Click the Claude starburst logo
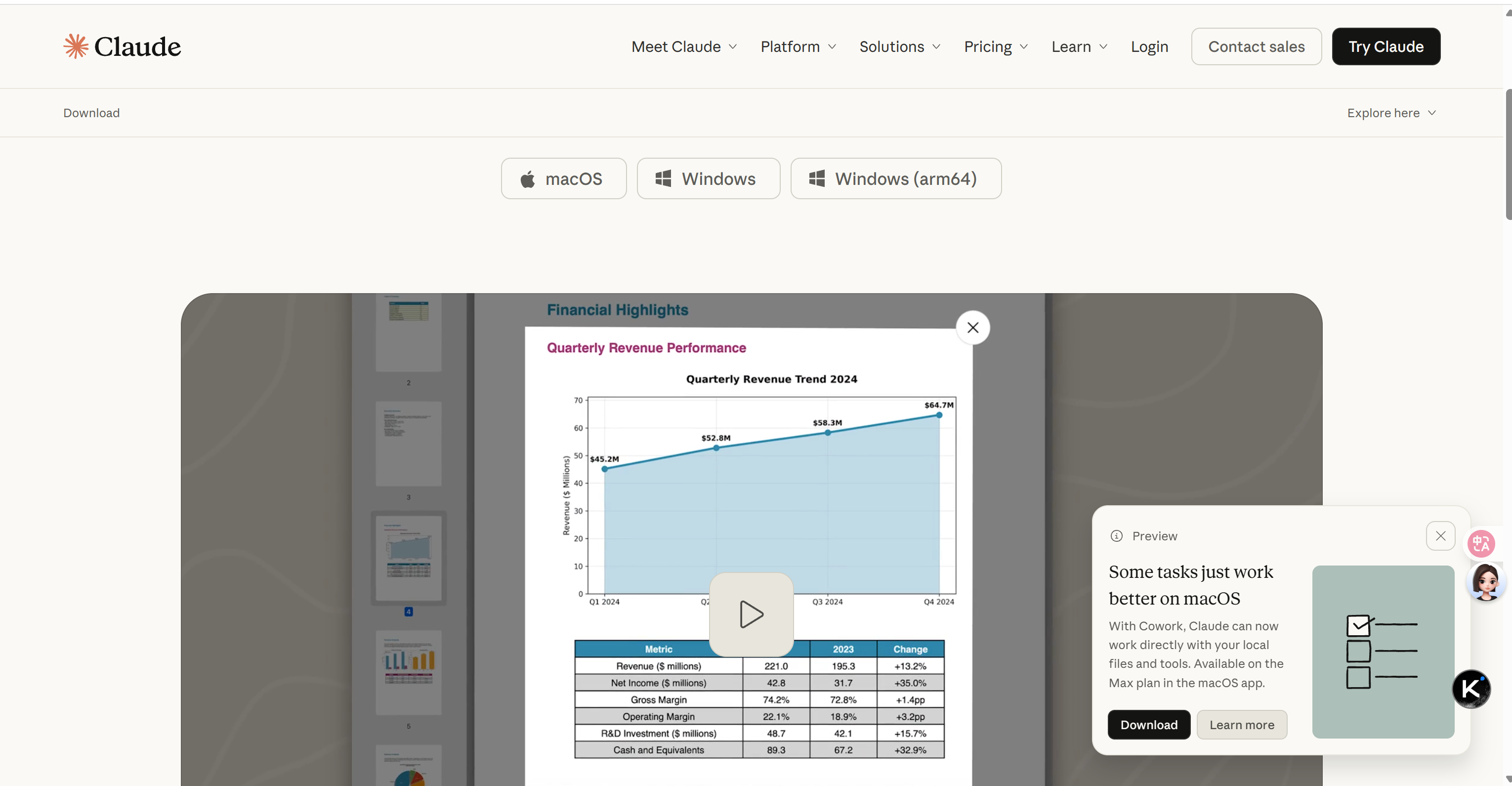 [x=76, y=46]
